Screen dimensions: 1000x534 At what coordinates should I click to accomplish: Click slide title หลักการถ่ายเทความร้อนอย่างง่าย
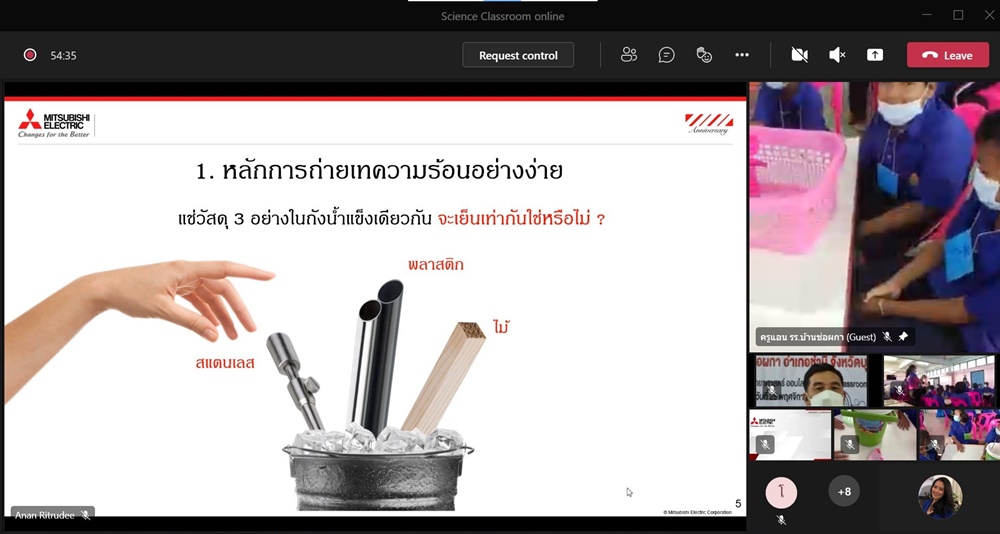pos(379,171)
